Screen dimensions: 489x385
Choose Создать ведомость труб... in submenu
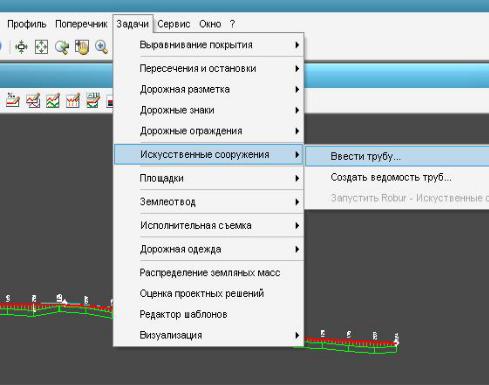point(397,177)
